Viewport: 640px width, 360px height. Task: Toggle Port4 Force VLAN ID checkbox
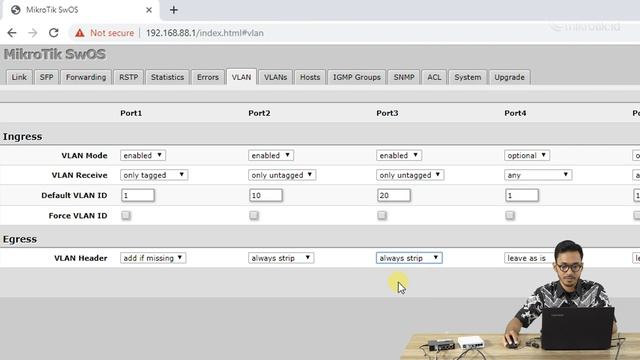tap(510, 215)
